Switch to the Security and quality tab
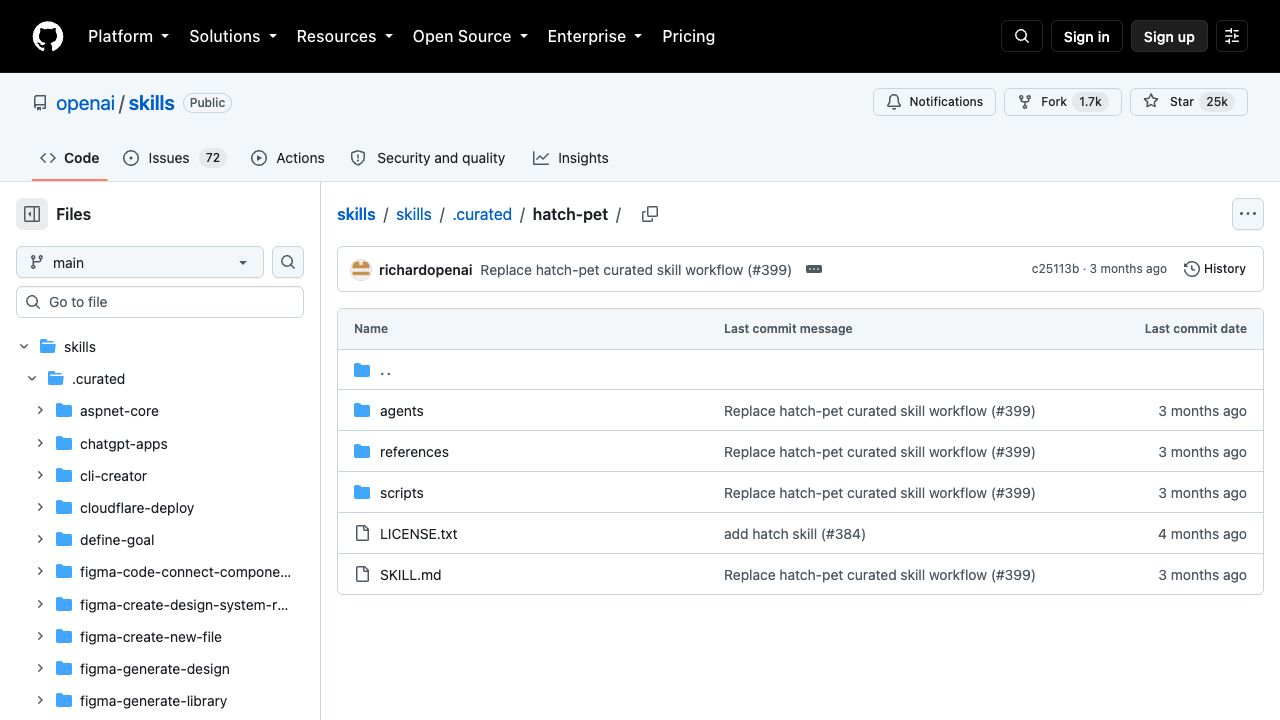 (428, 158)
